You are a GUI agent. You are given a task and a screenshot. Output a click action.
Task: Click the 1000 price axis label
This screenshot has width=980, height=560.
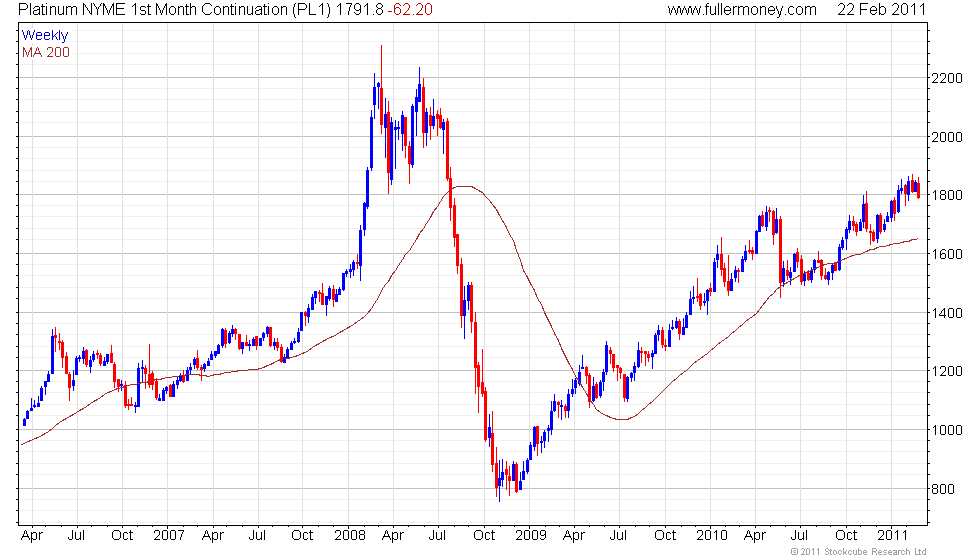click(946, 430)
